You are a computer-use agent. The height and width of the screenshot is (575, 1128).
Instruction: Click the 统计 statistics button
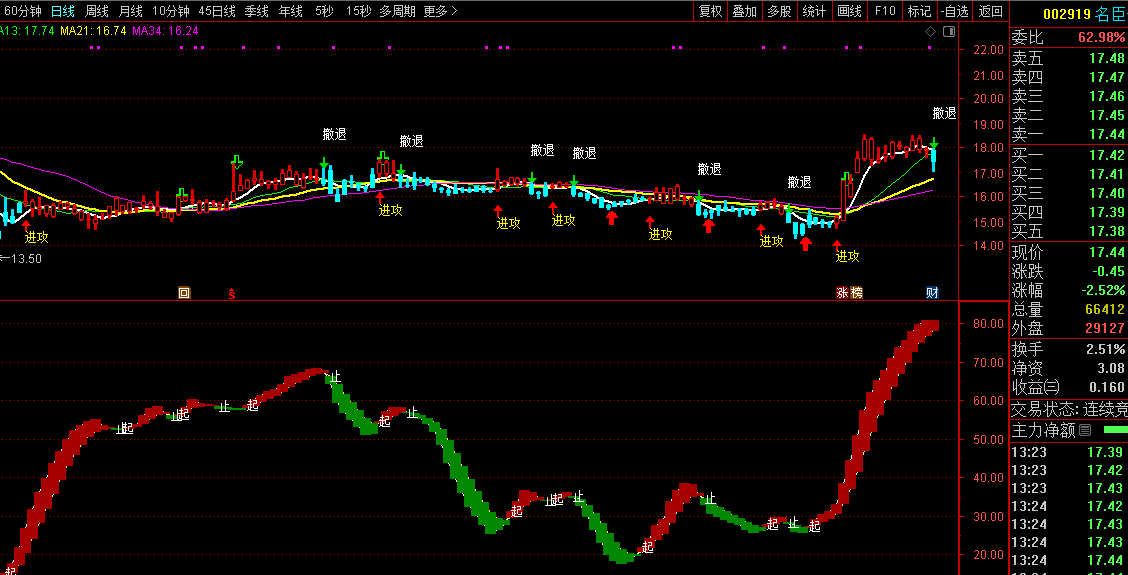pos(814,11)
